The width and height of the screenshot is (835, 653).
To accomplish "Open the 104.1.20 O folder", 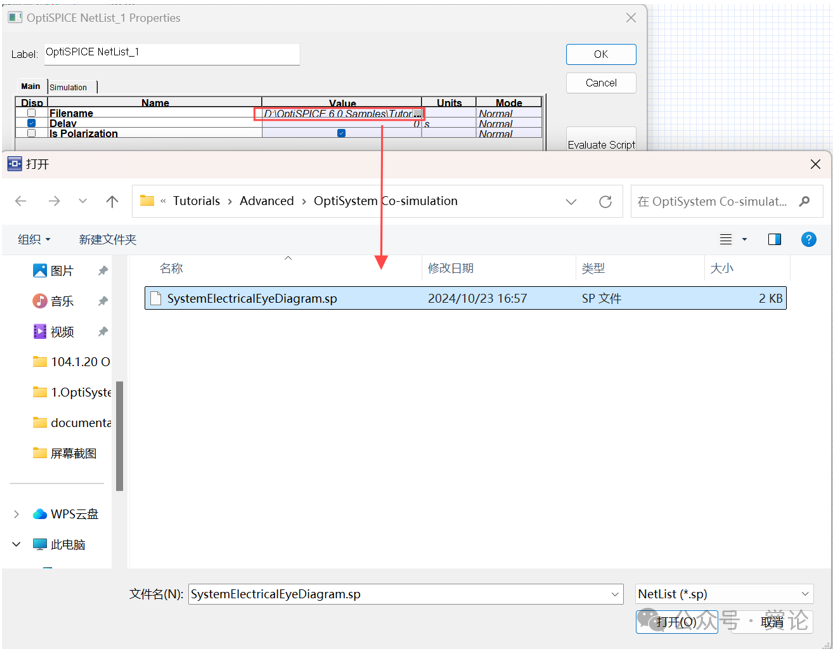I will (72, 362).
